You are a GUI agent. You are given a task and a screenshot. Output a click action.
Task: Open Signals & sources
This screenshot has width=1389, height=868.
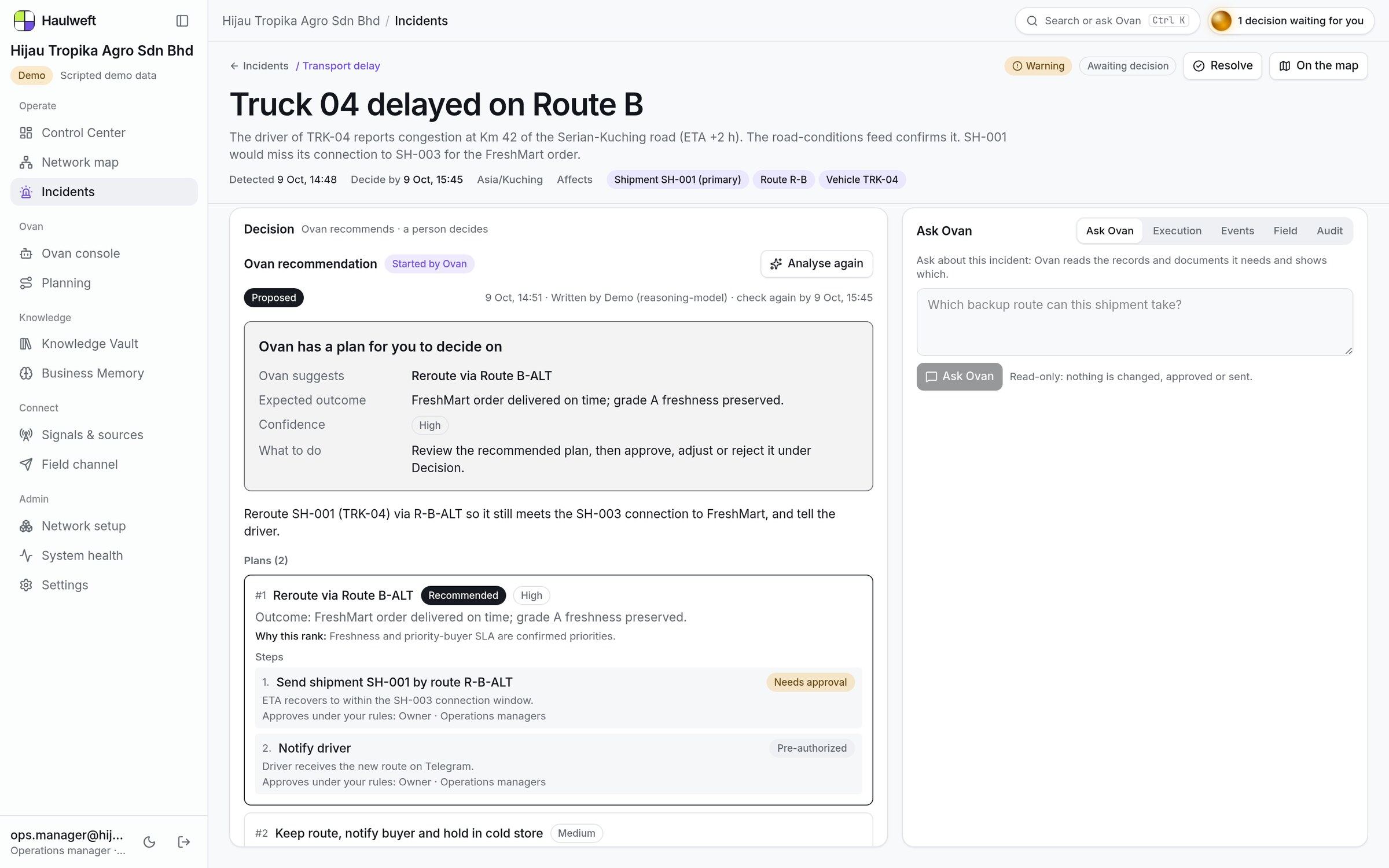coord(104,435)
